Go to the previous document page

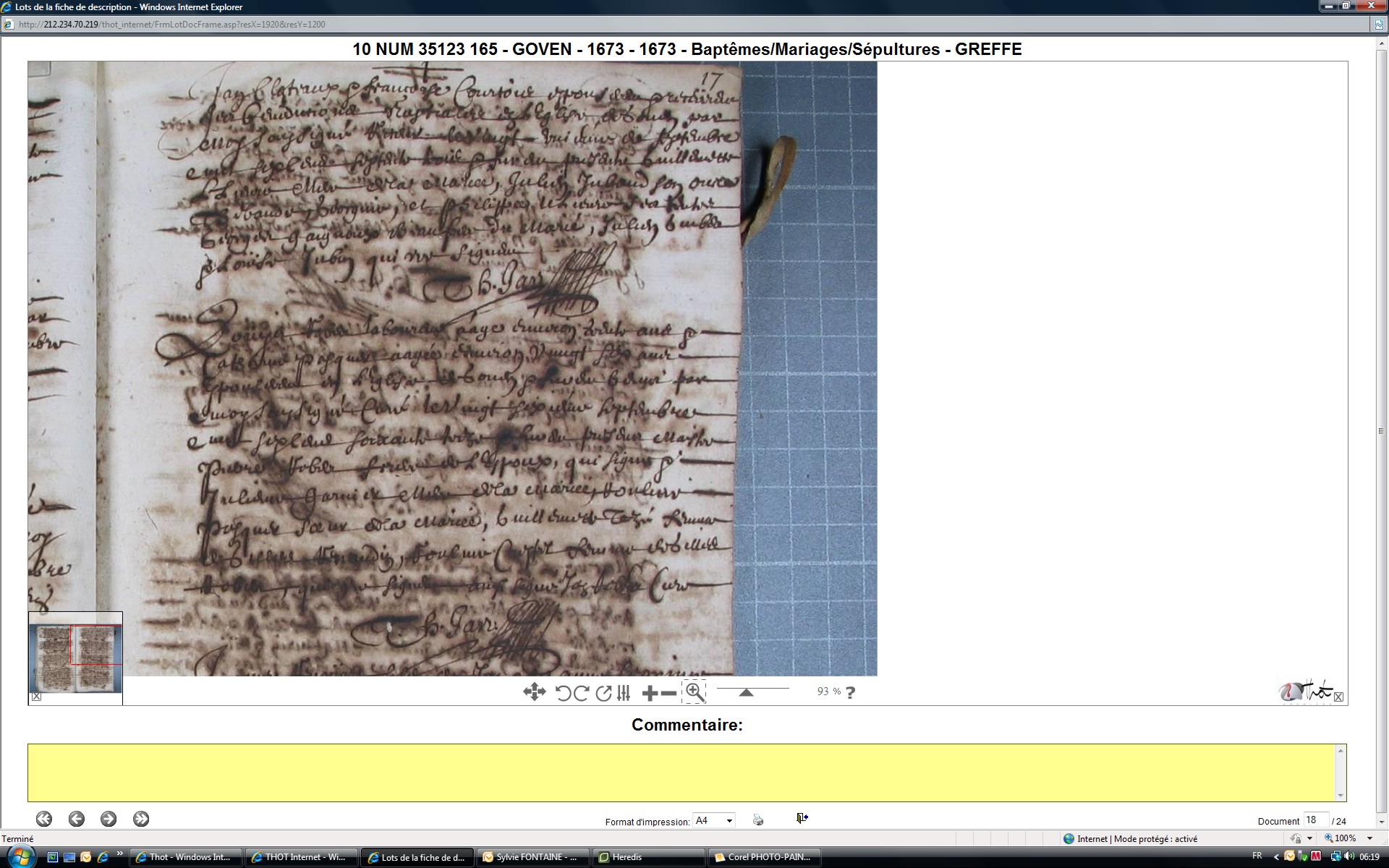(x=76, y=819)
